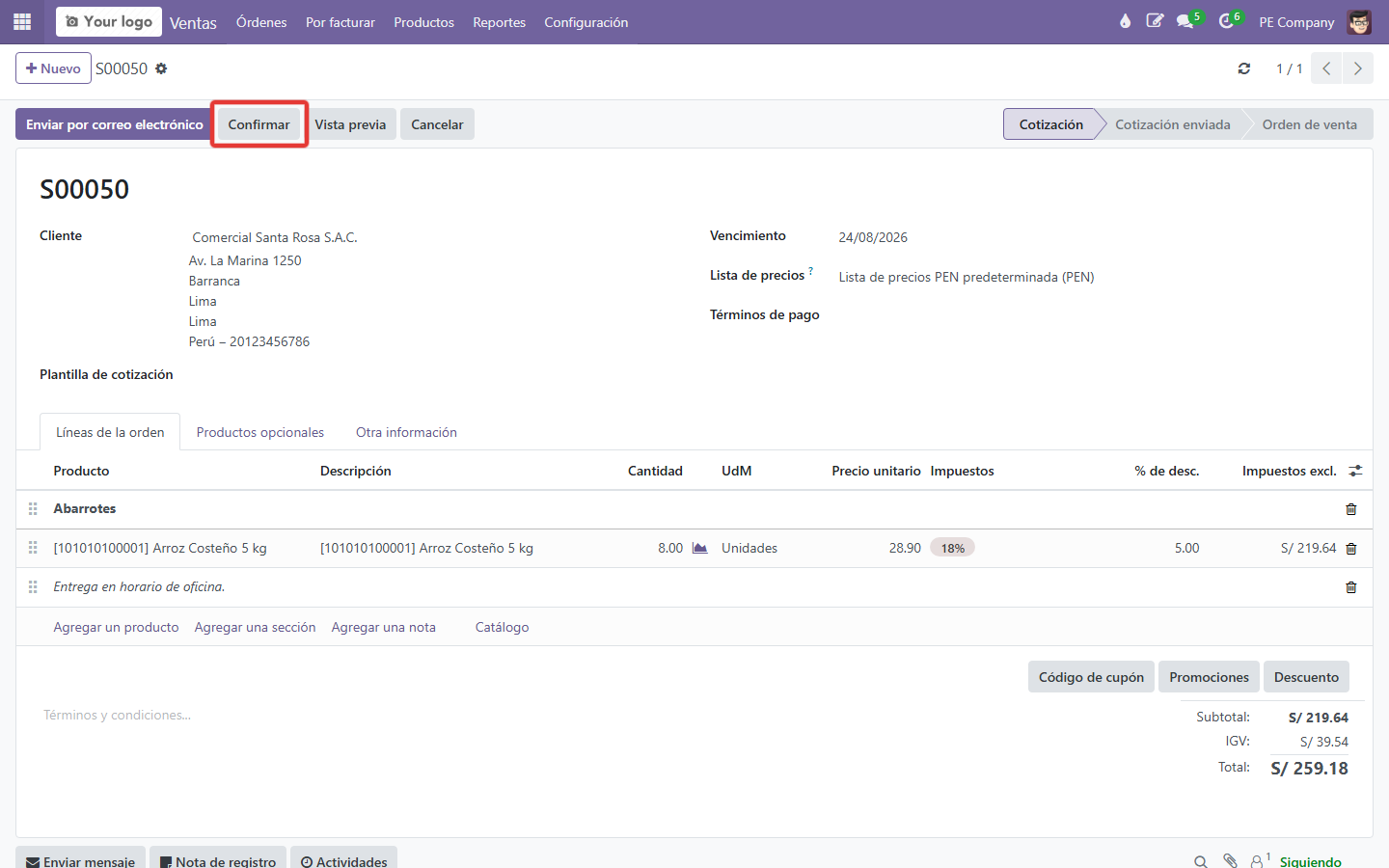Open the forecast chart icon beside quantity
The height and width of the screenshot is (868, 1389).
[x=700, y=548]
